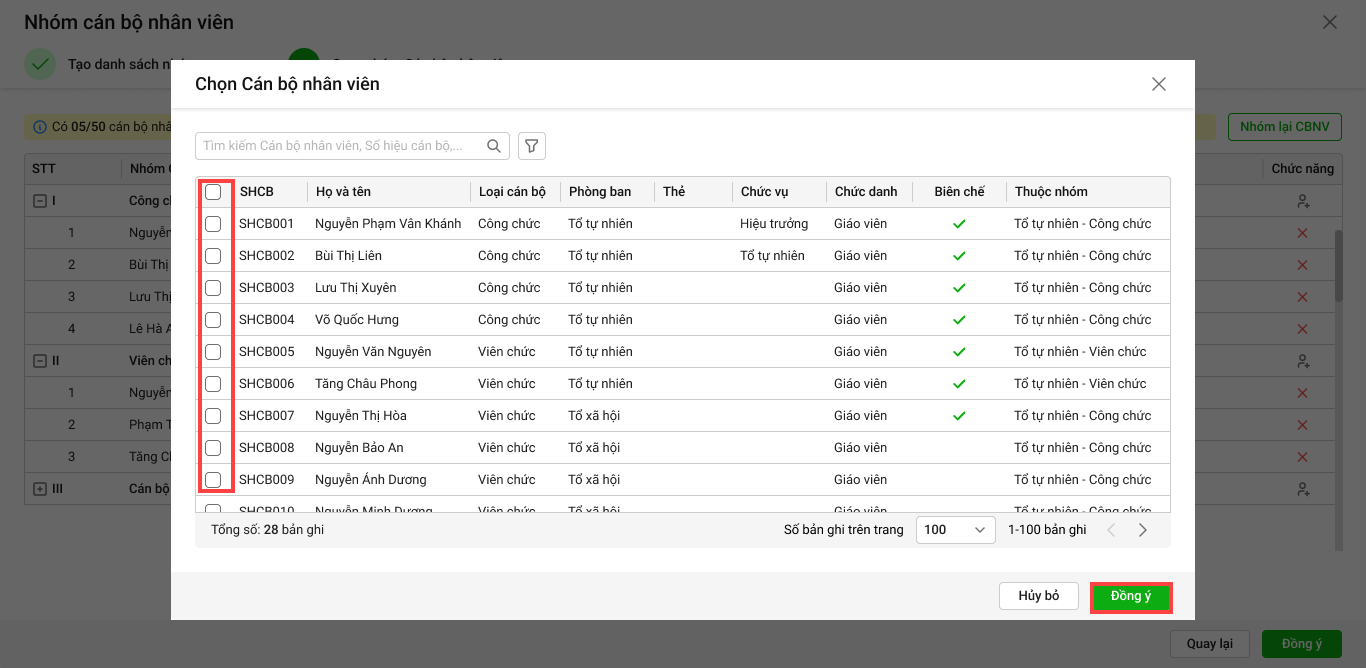Remove second employee with red X icon

[1302, 265]
